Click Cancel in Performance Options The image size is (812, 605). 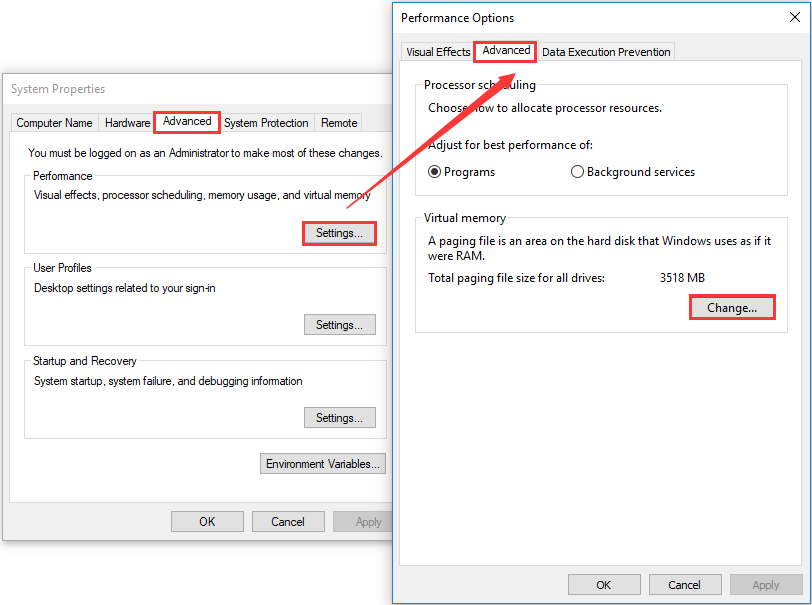[x=685, y=584]
